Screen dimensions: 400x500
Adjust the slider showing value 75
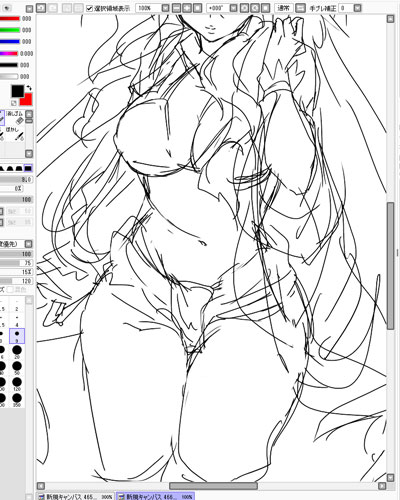(16, 263)
